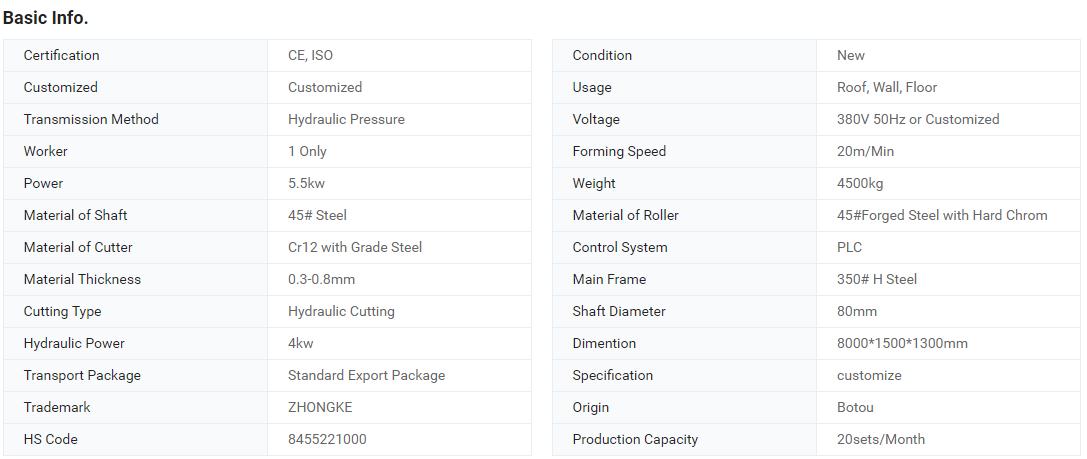The width and height of the screenshot is (1087, 459).
Task: Click the 5.5kw Power value
Action: [307, 183]
